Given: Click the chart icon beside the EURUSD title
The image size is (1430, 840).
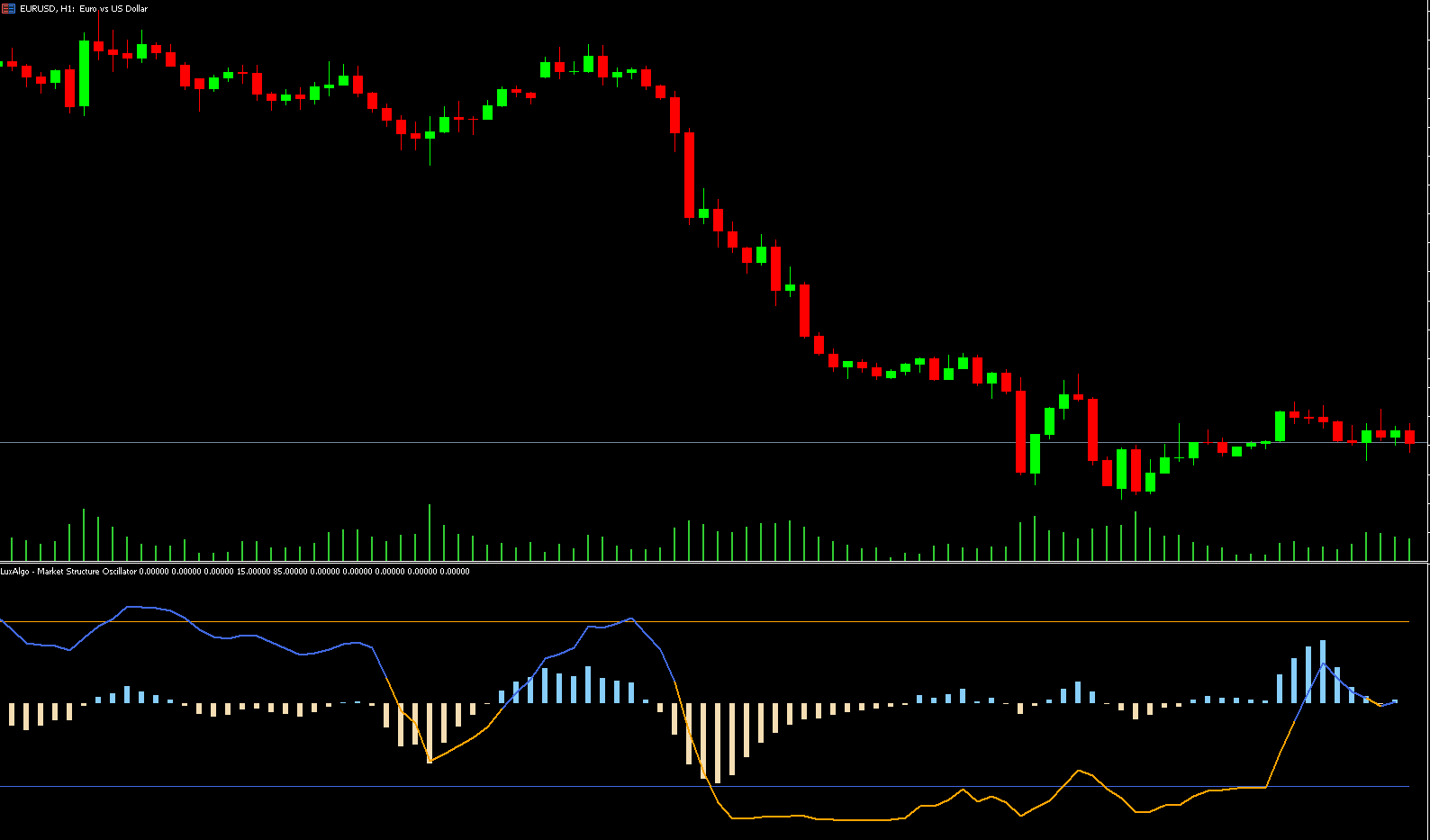Looking at the screenshot, I should click(9, 9).
